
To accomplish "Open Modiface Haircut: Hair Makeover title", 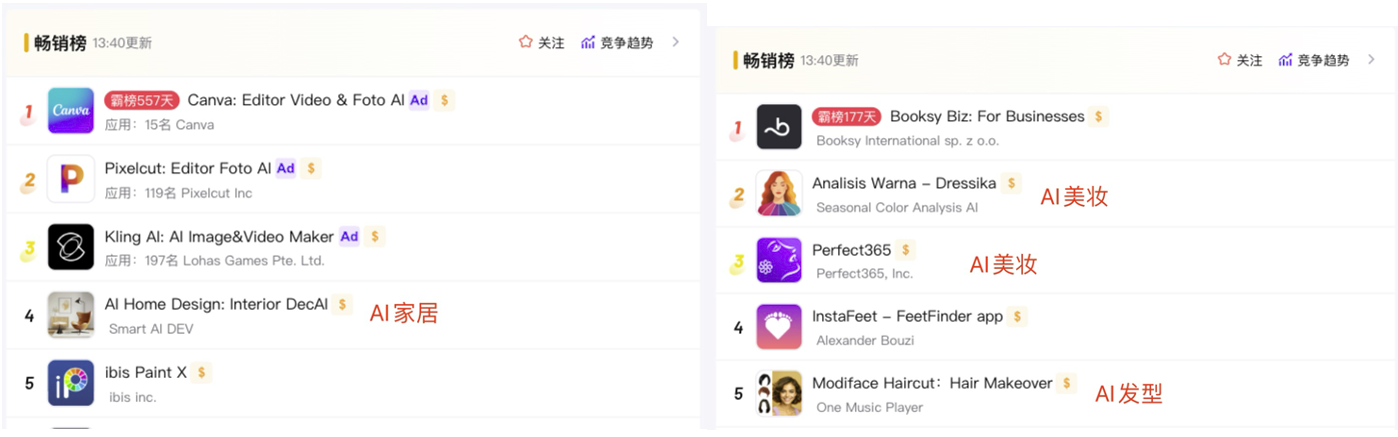I will click(932, 383).
